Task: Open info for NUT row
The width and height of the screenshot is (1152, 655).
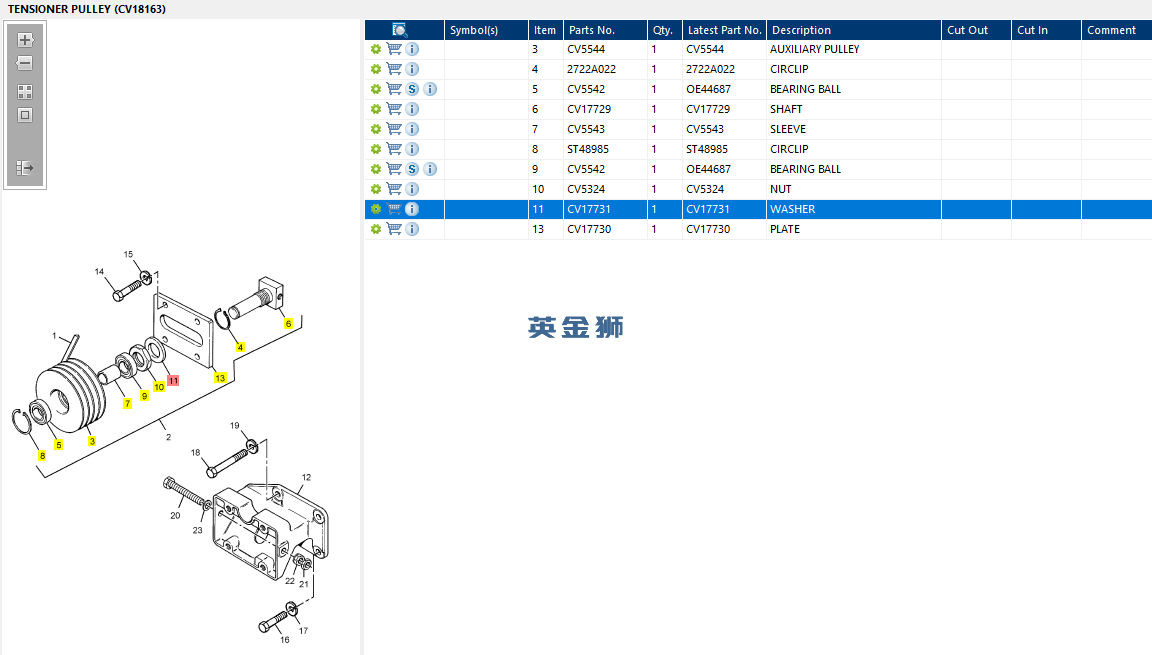Action: click(412, 189)
